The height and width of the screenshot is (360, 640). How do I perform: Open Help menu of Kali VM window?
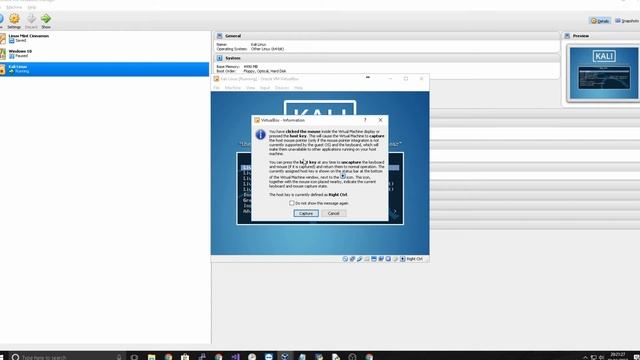pos(298,88)
